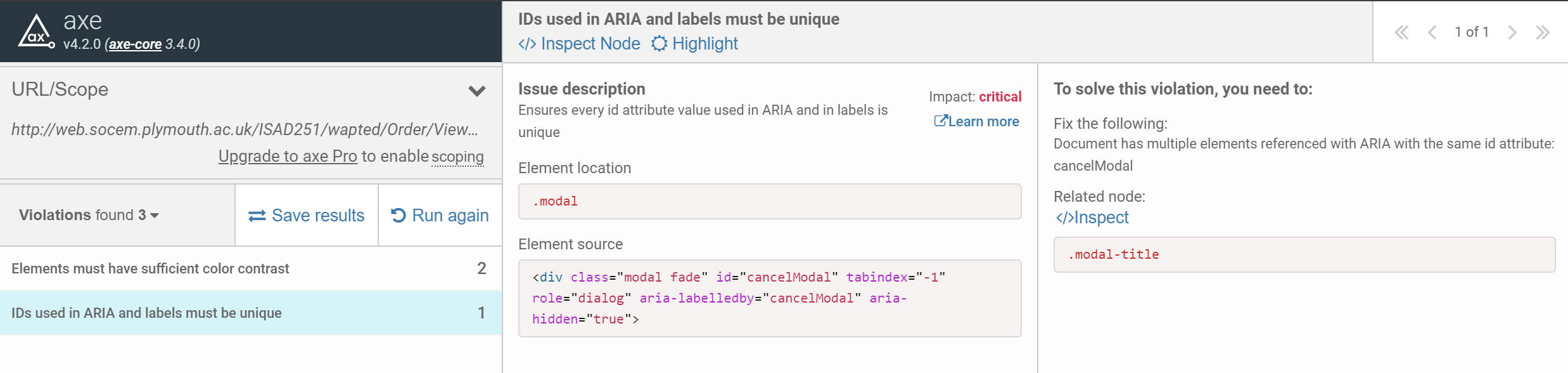The width and height of the screenshot is (1568, 373).
Task: Click the .modal-title related node box
Action: pos(1304,255)
